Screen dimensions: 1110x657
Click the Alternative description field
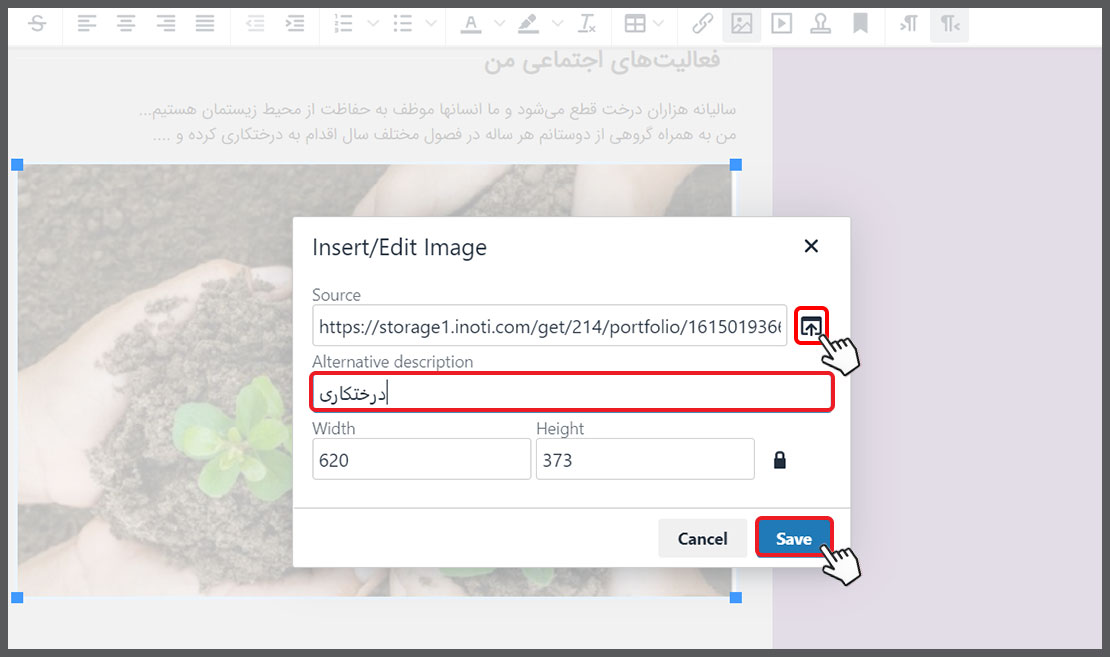572,392
